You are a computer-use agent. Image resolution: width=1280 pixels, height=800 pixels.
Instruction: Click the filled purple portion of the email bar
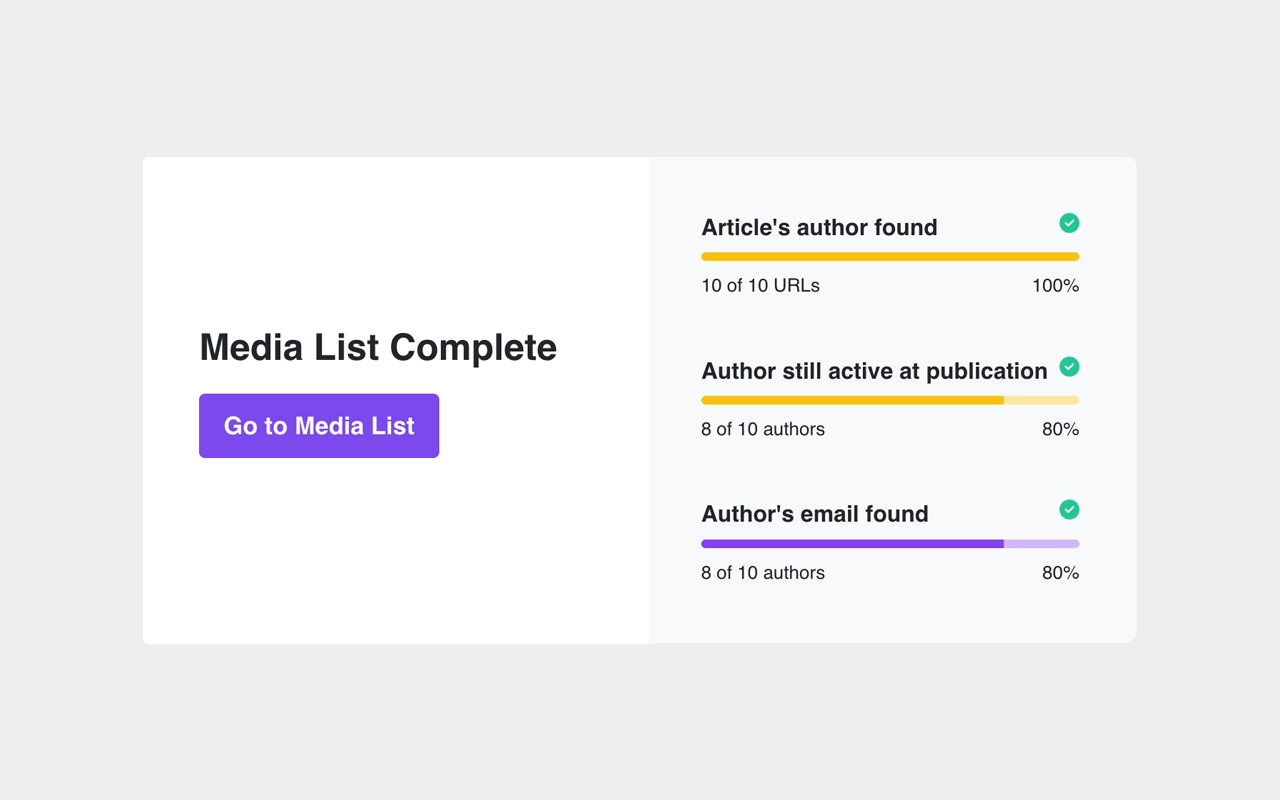[852, 544]
